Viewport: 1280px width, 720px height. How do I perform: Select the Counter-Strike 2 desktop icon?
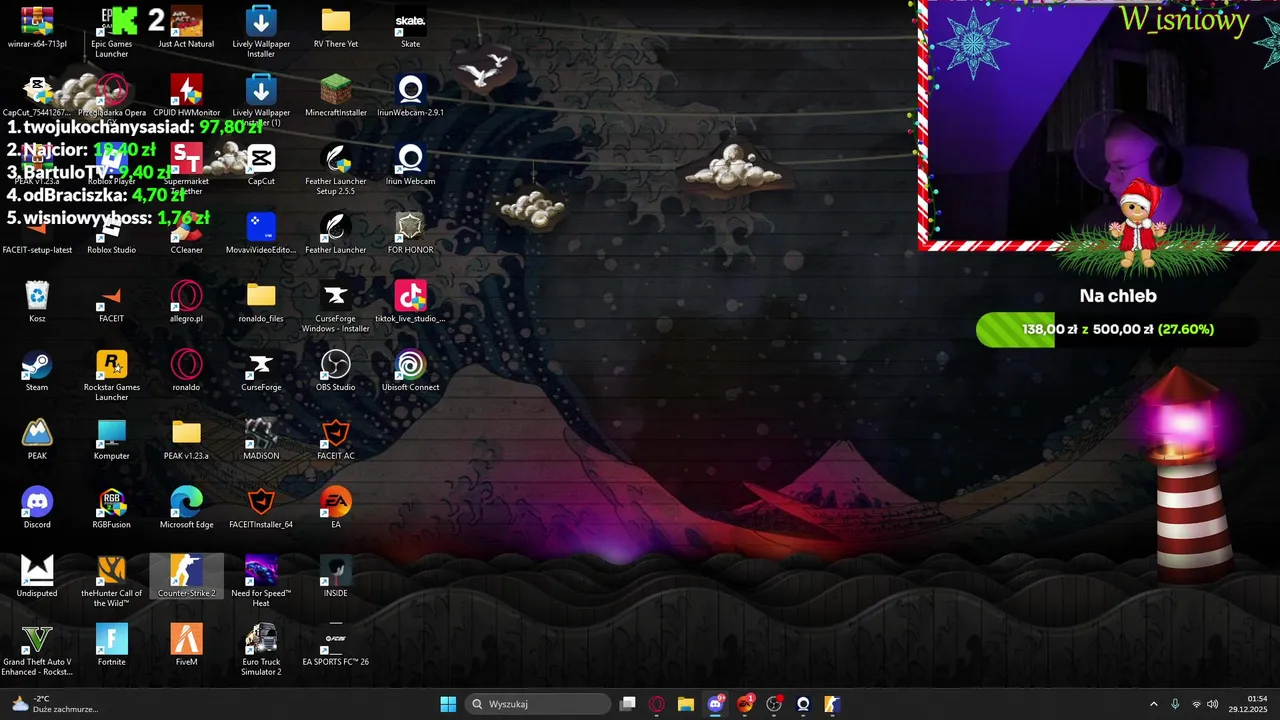click(186, 577)
